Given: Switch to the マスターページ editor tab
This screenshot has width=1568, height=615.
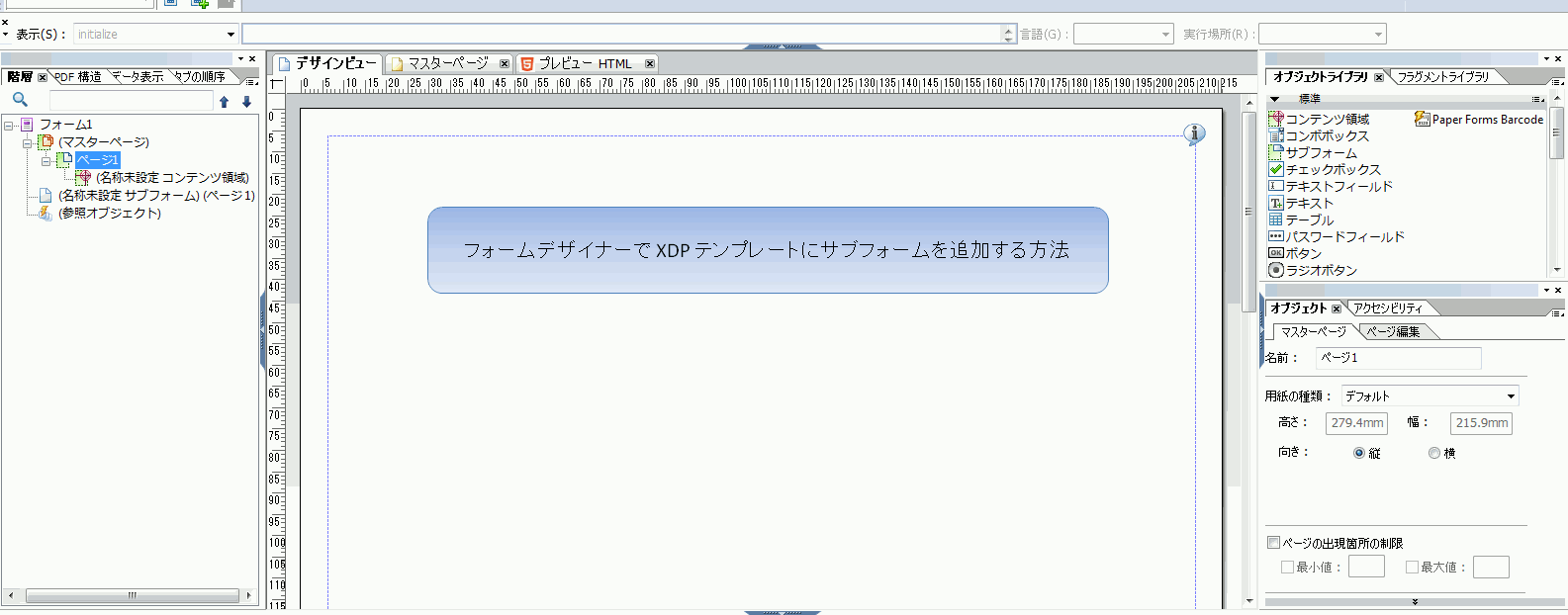Looking at the screenshot, I should pos(448,63).
